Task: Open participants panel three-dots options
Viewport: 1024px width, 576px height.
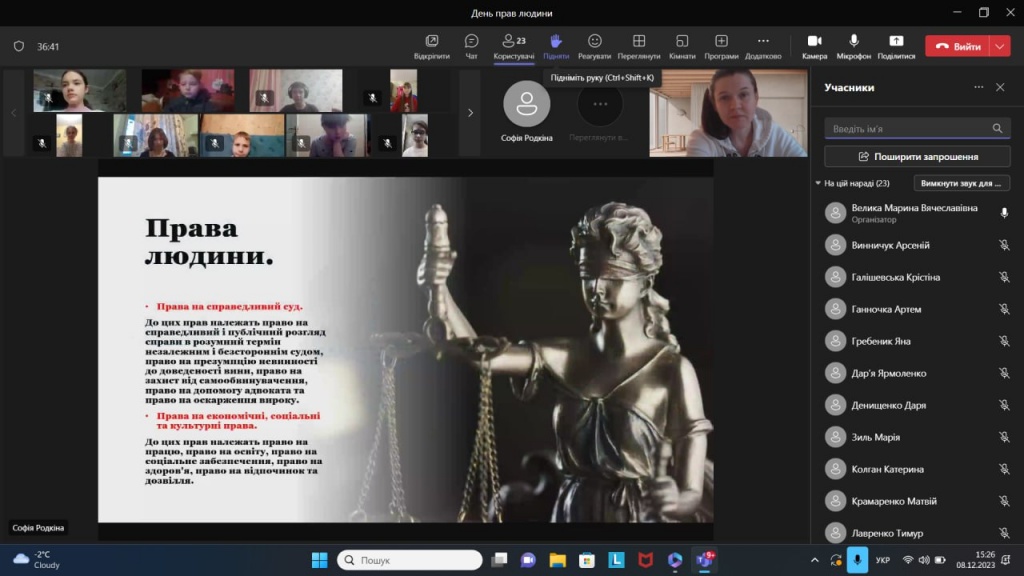Action: point(978,87)
